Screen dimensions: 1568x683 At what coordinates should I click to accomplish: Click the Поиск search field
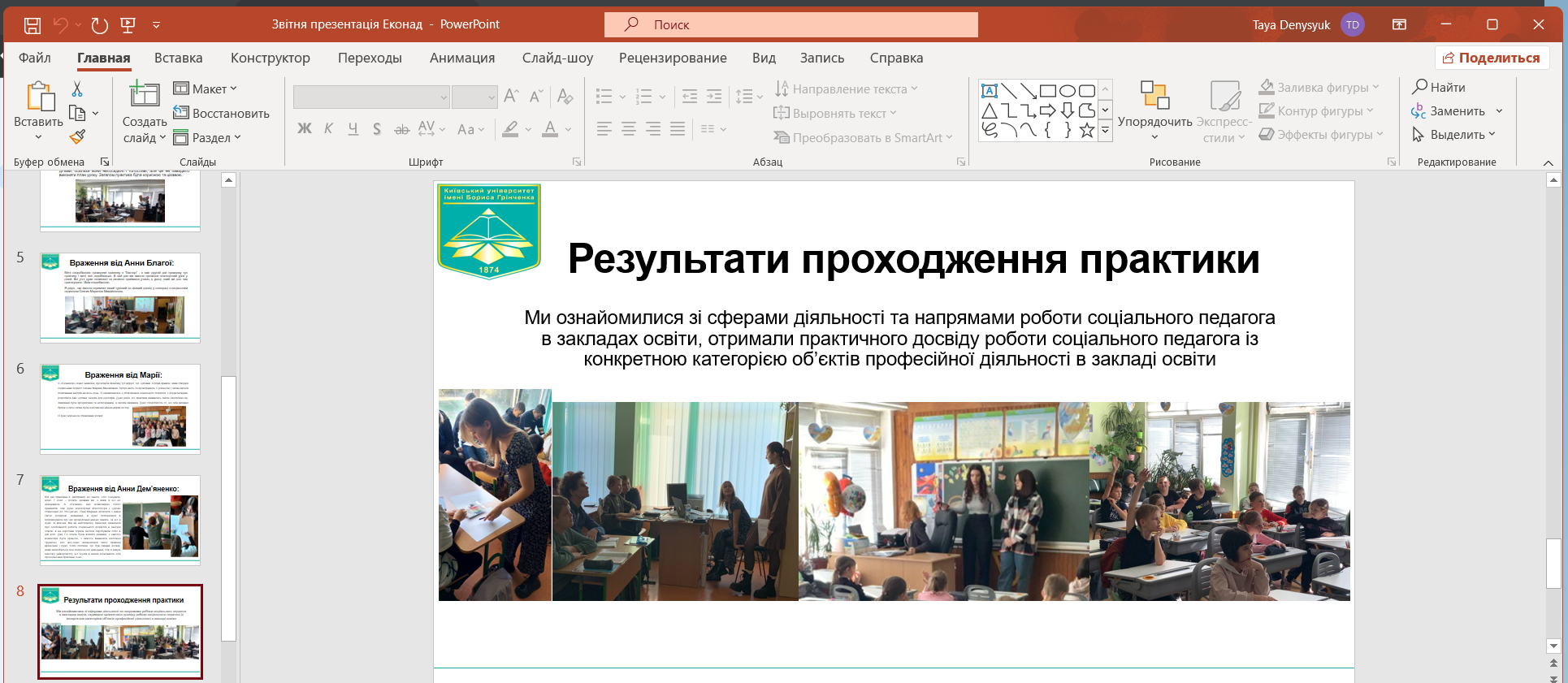tap(791, 24)
